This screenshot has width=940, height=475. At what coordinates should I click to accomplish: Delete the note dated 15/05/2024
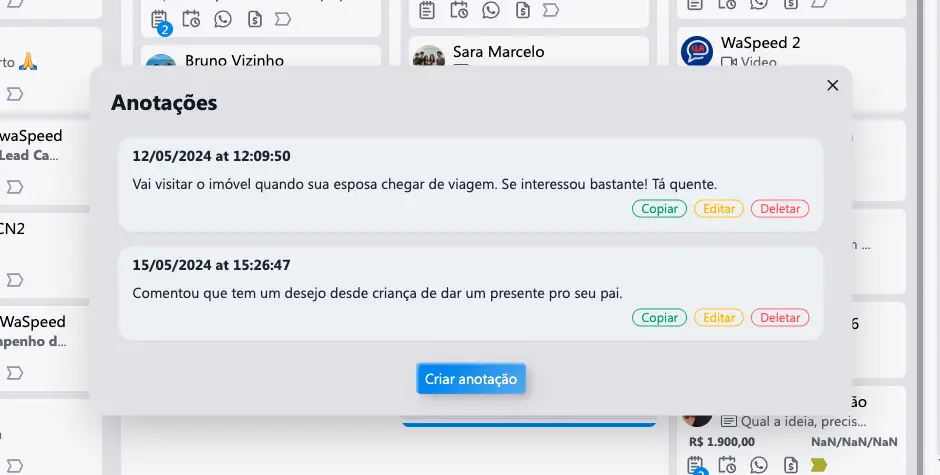click(780, 318)
